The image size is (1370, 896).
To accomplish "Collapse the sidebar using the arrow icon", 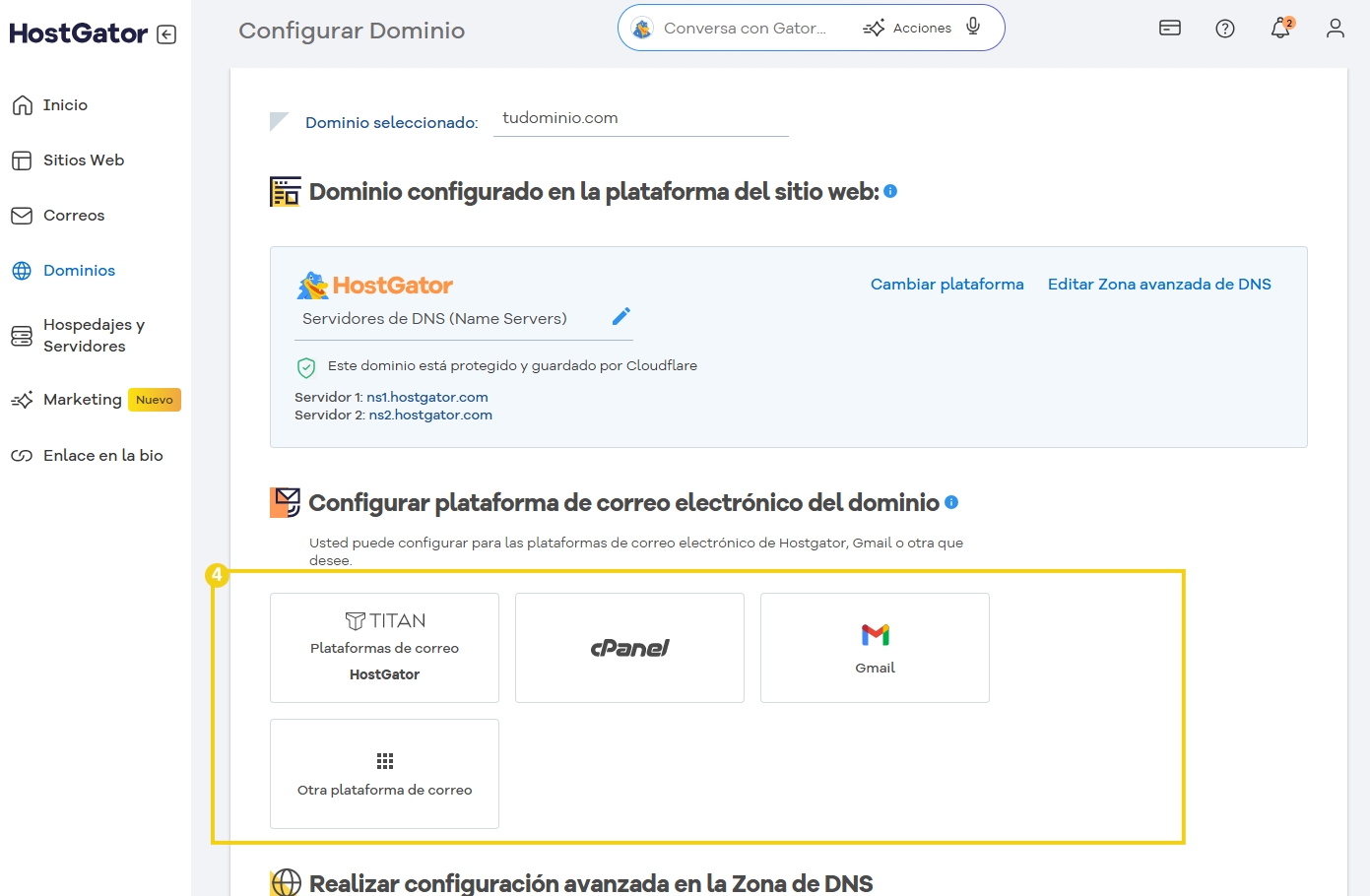I will [167, 32].
